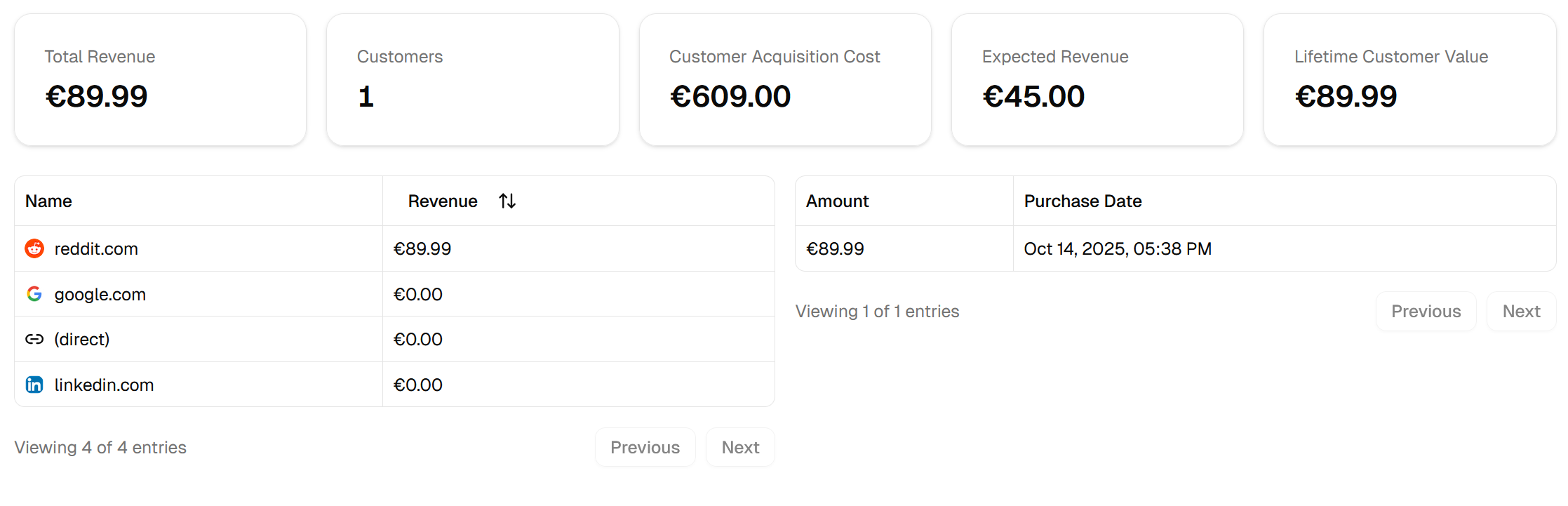Click Previous under the sources table
This screenshot has width=1568, height=506.
click(x=645, y=447)
